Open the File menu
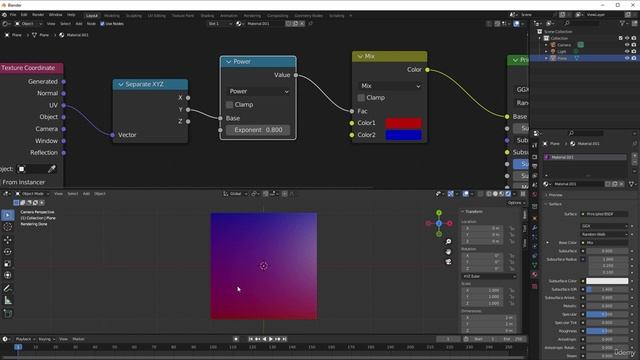The width and height of the screenshot is (640, 360). click(13, 15)
